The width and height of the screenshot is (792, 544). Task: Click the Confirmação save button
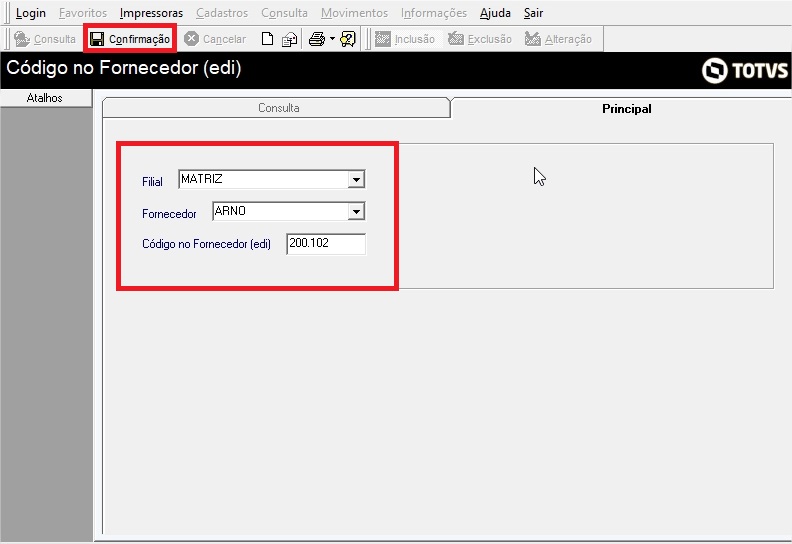[130, 39]
